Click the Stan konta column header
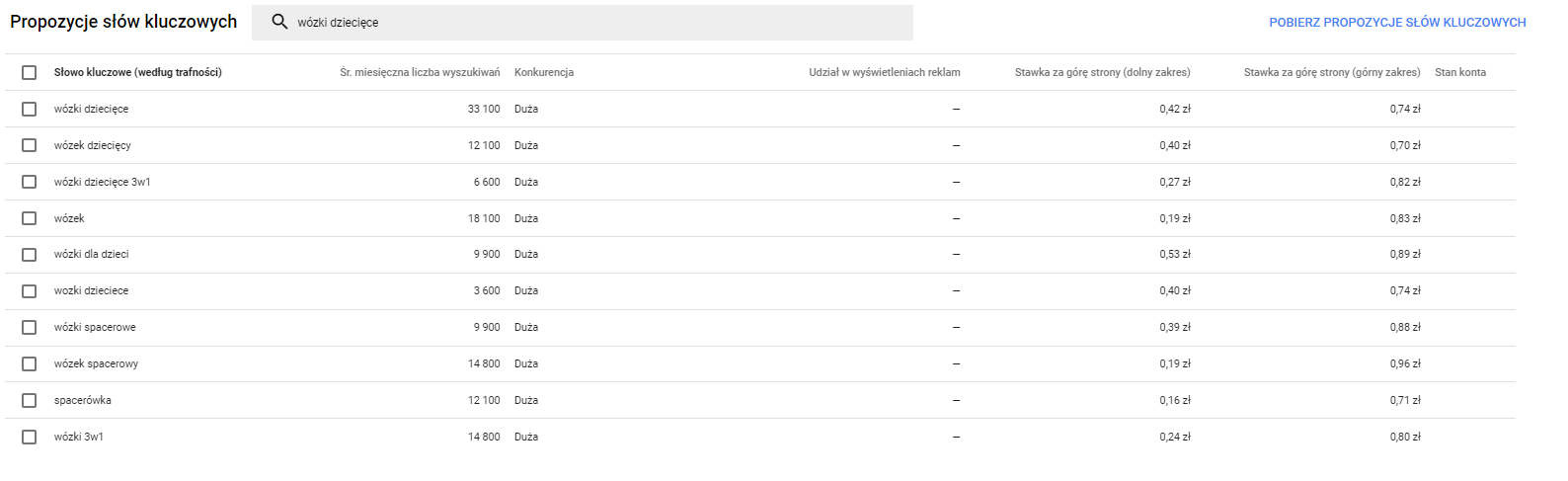Screen dimensions: 1568x481 point(1460,72)
